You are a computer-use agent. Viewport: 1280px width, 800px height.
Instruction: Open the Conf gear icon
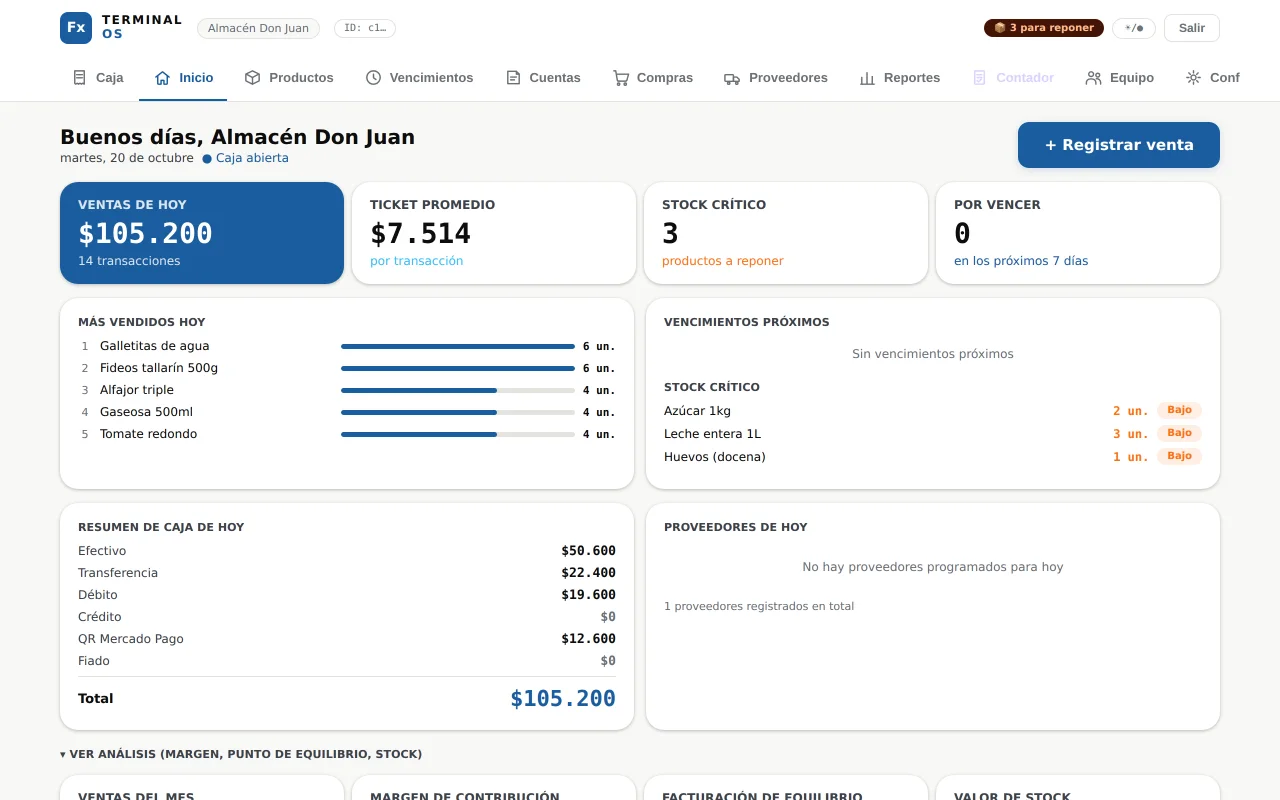point(1193,77)
